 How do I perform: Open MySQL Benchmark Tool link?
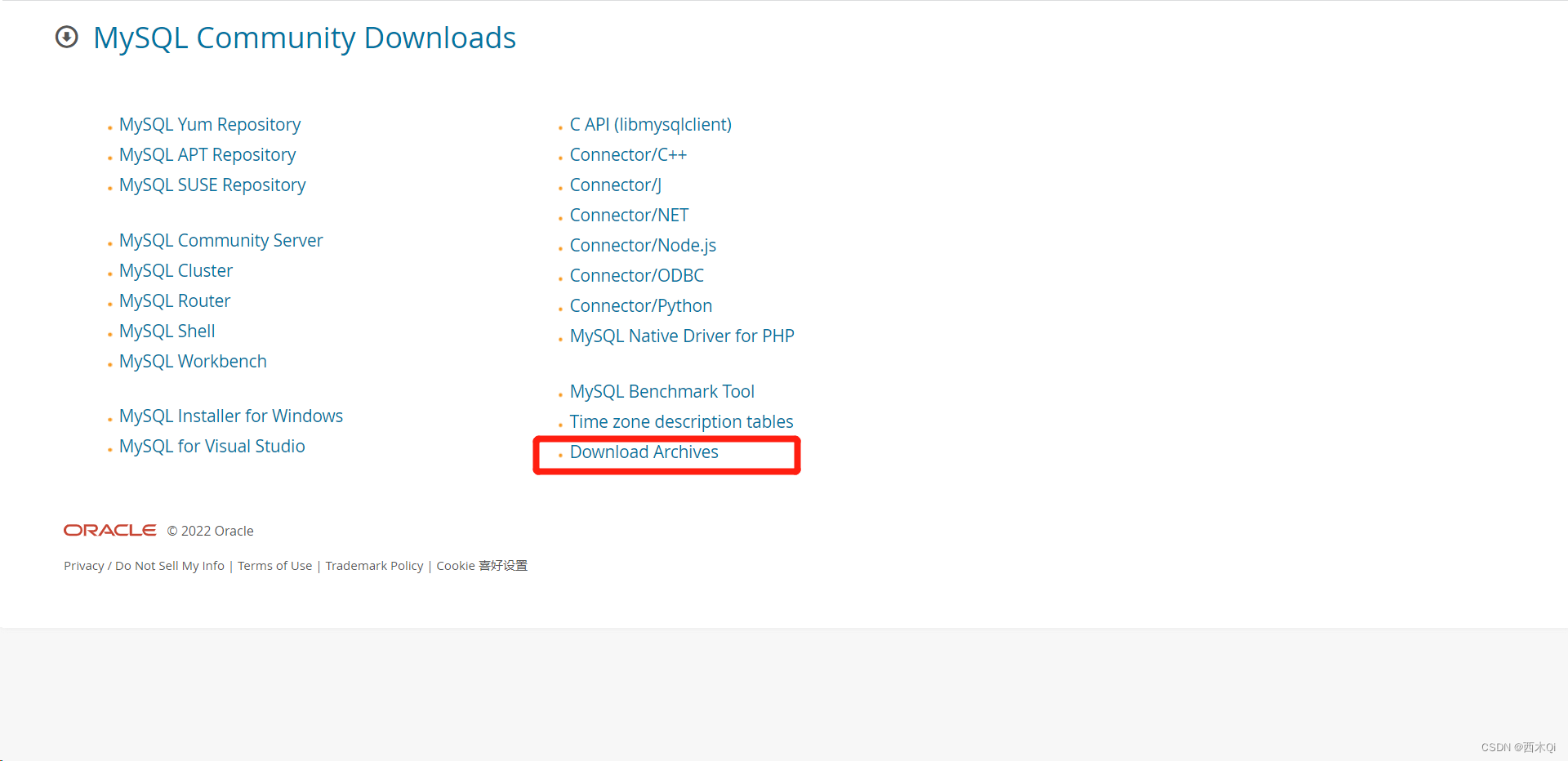[662, 392]
